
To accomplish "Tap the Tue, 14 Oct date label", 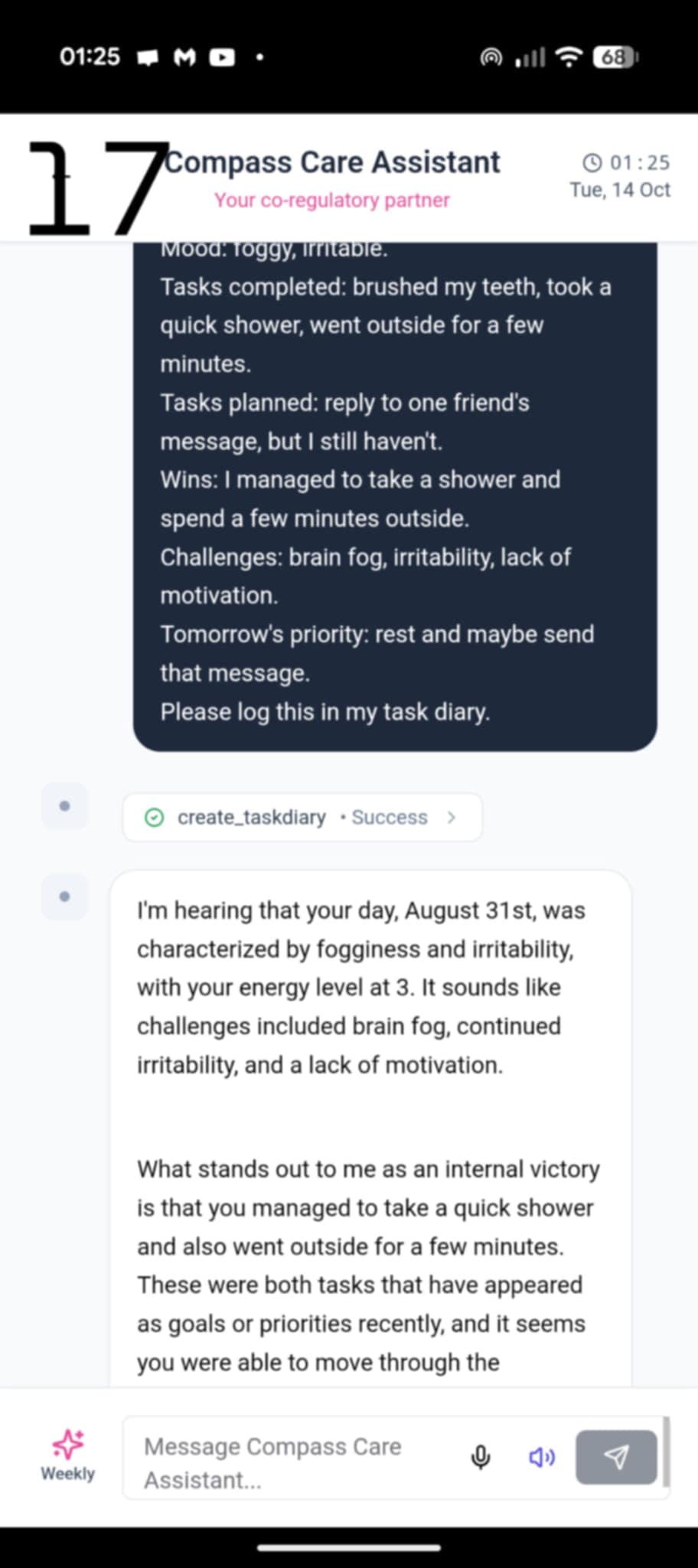I will point(620,190).
